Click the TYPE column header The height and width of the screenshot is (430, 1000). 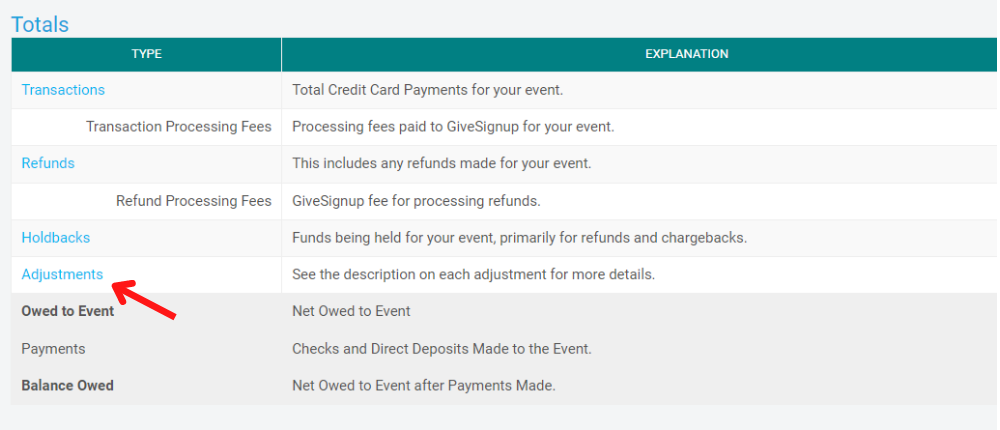pos(147,54)
